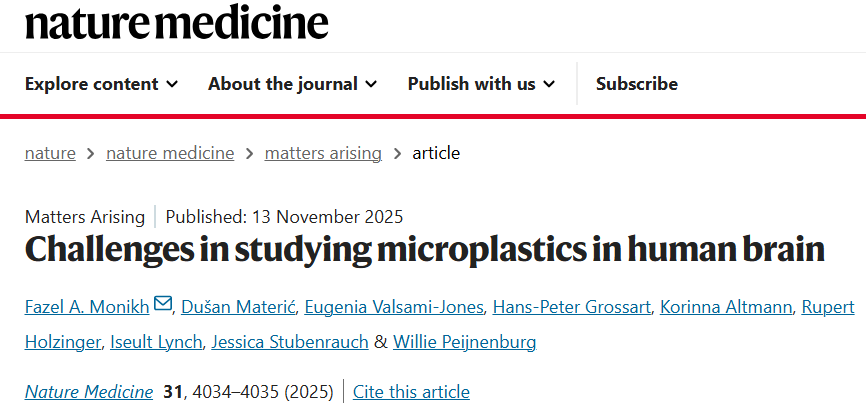Expand the Explore content chevron

pos(172,84)
